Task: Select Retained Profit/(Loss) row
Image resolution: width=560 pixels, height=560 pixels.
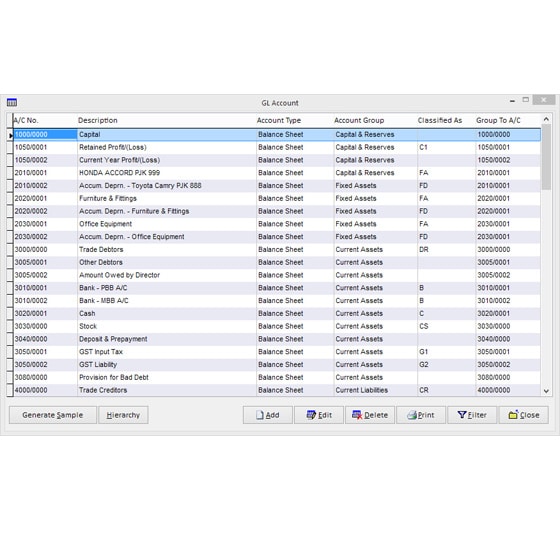Action: click(277, 148)
